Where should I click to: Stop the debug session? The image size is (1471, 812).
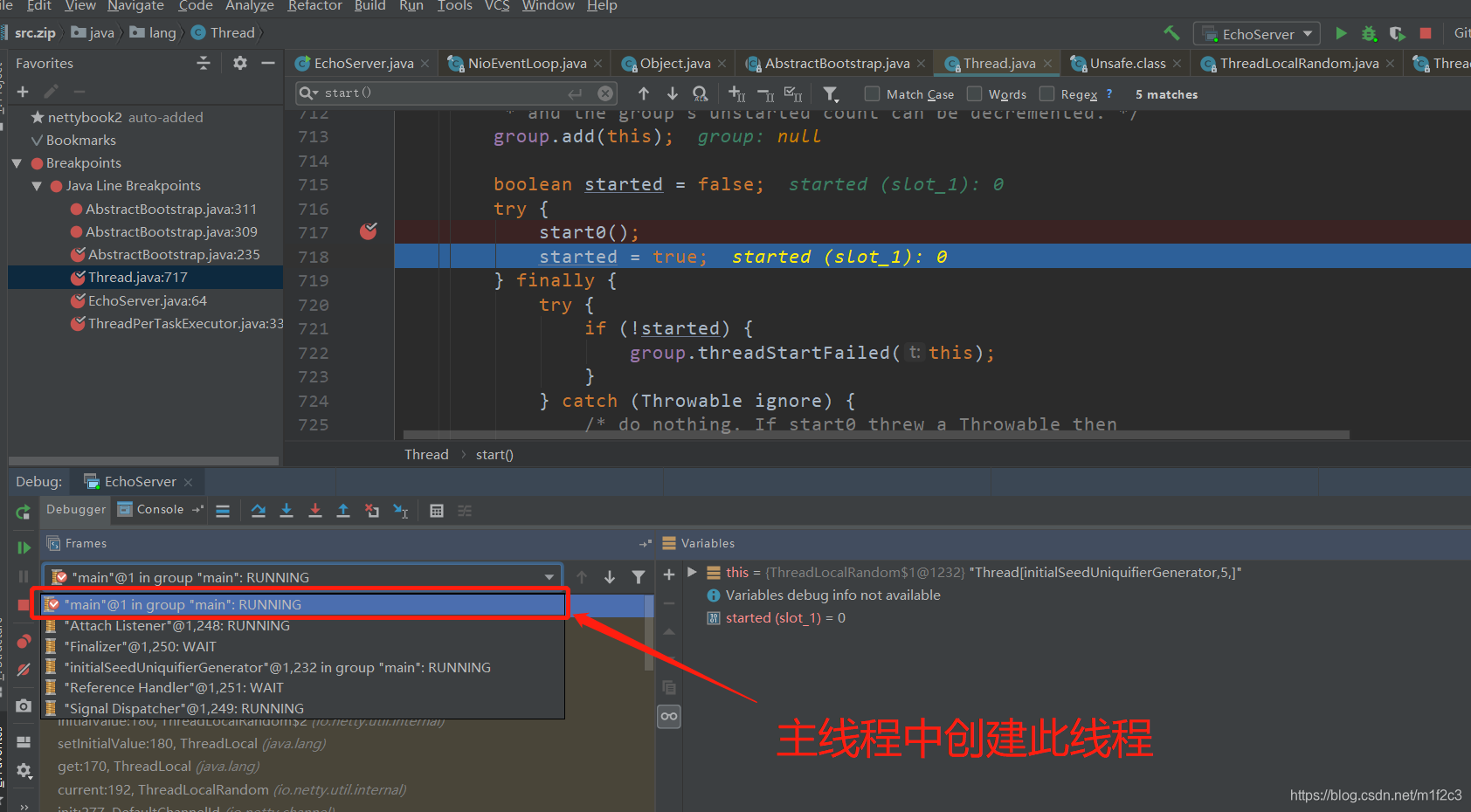pyautogui.click(x=24, y=605)
